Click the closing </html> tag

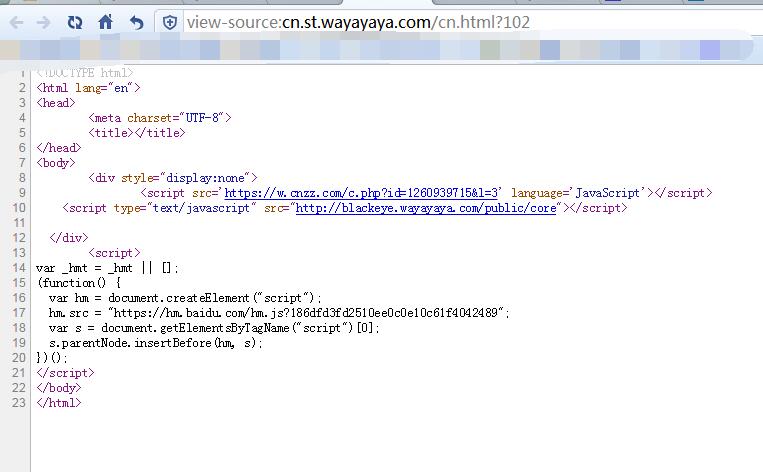click(59, 403)
